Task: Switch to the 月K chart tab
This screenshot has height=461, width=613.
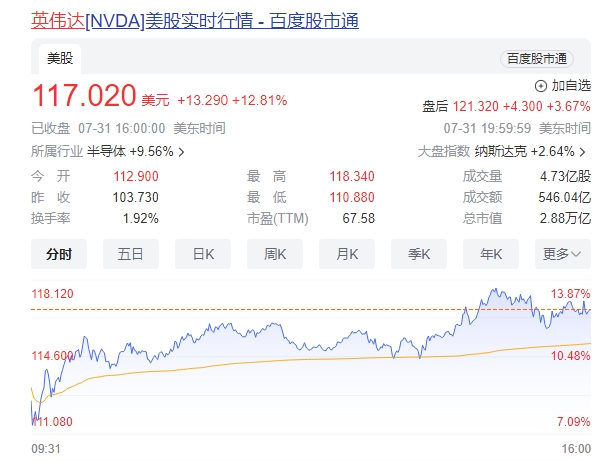Action: (x=347, y=254)
